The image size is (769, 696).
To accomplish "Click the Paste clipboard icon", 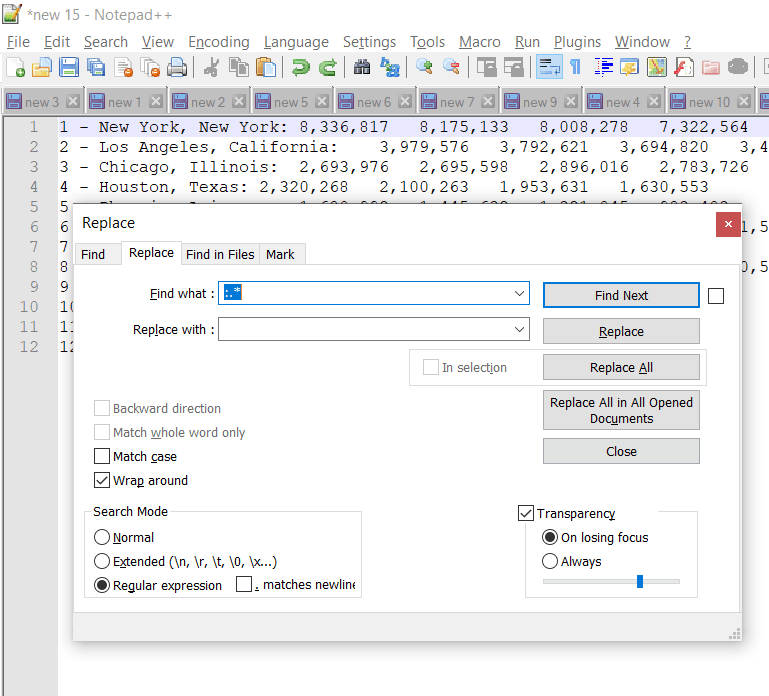I will 266,67.
